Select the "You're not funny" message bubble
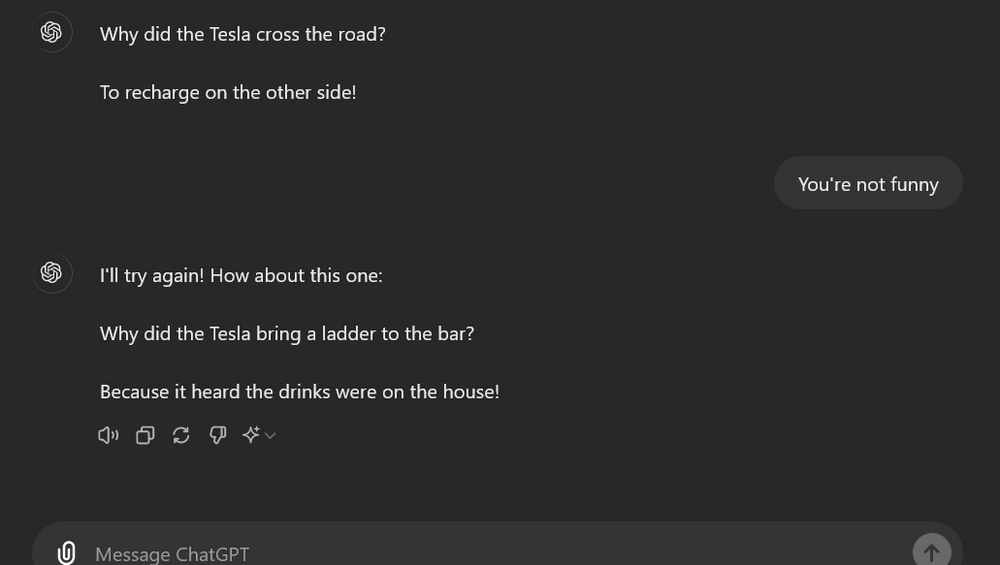This screenshot has height=565, width=1000. [x=868, y=184]
